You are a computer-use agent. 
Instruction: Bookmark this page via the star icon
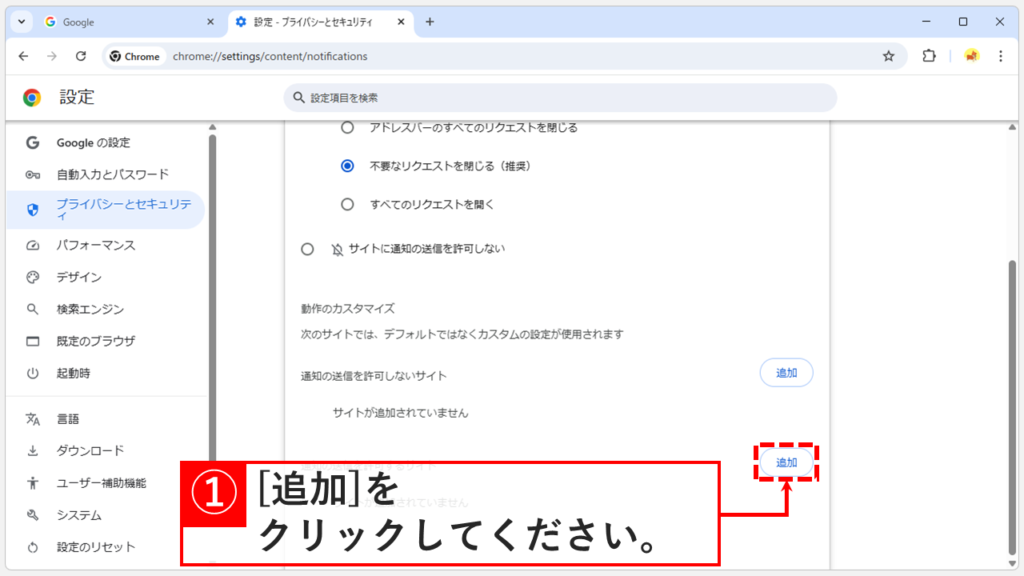point(888,56)
